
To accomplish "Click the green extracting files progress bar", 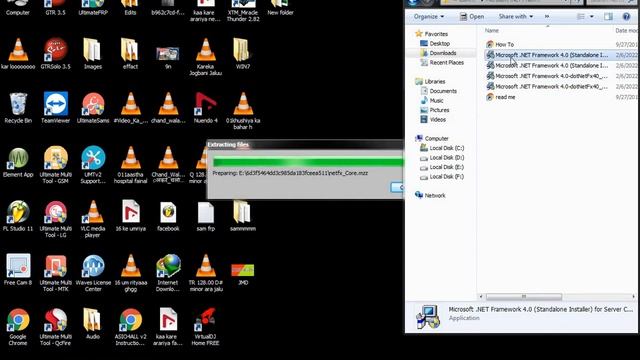I will tap(309, 162).
